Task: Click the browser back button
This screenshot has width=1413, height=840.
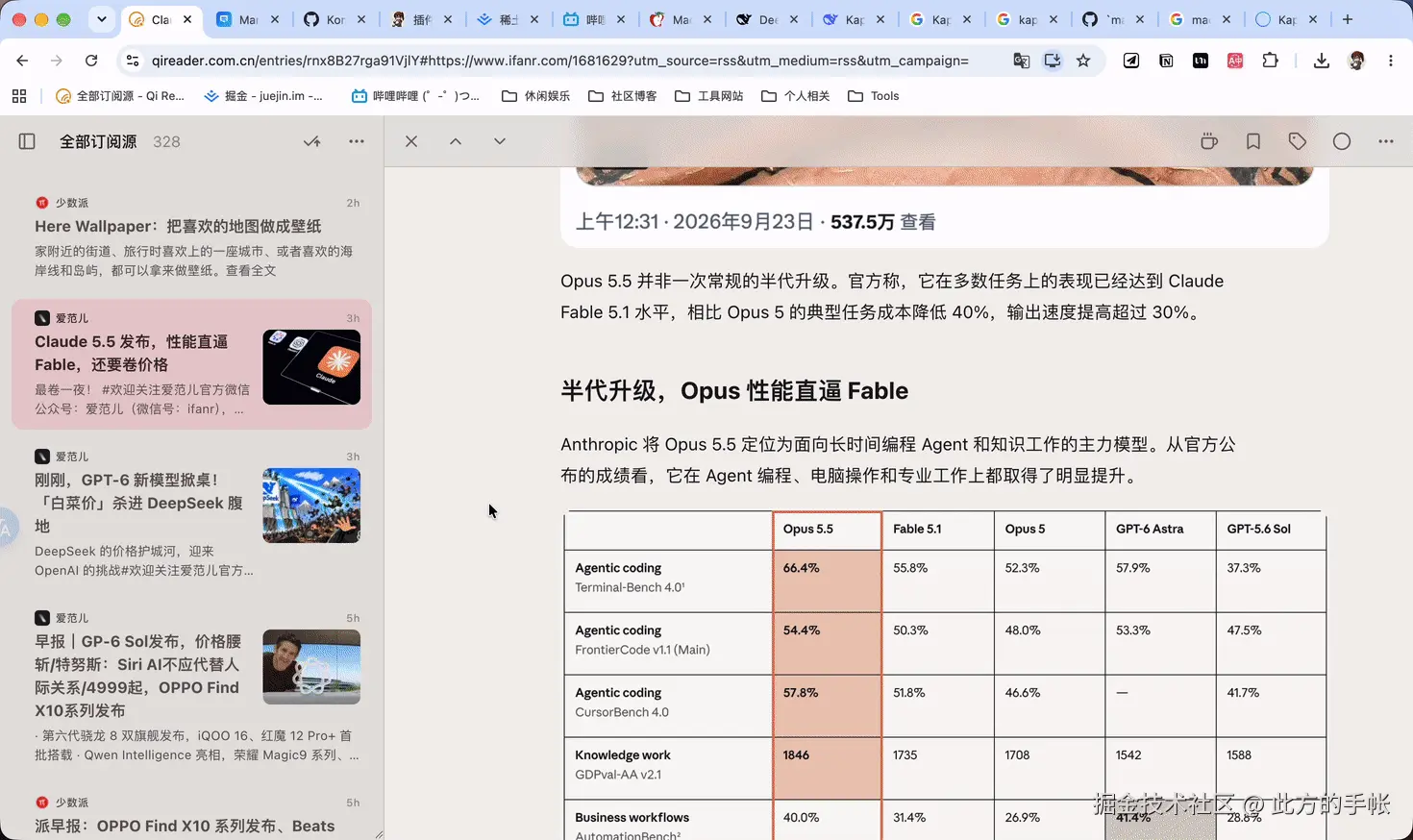Action: 22,61
